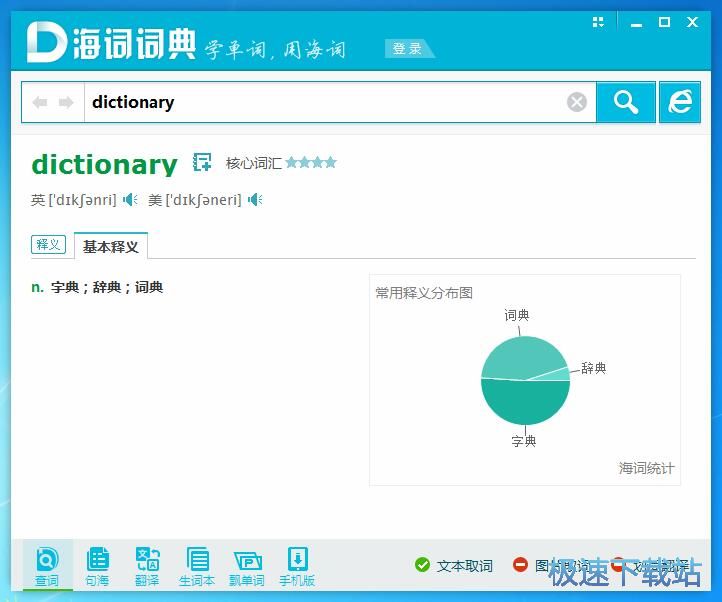Click inside the dictionary search field
Viewport: 722px width, 602px height.
(x=320, y=102)
